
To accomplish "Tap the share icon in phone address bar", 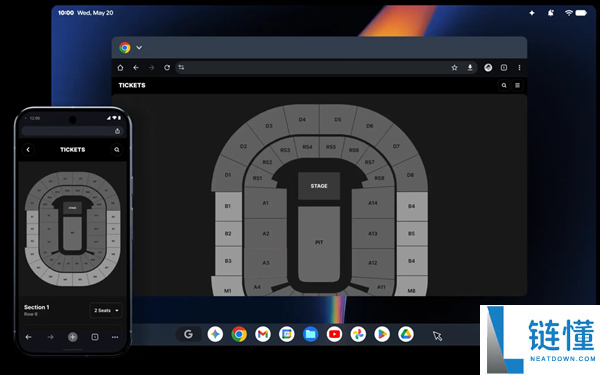I will 117,131.
